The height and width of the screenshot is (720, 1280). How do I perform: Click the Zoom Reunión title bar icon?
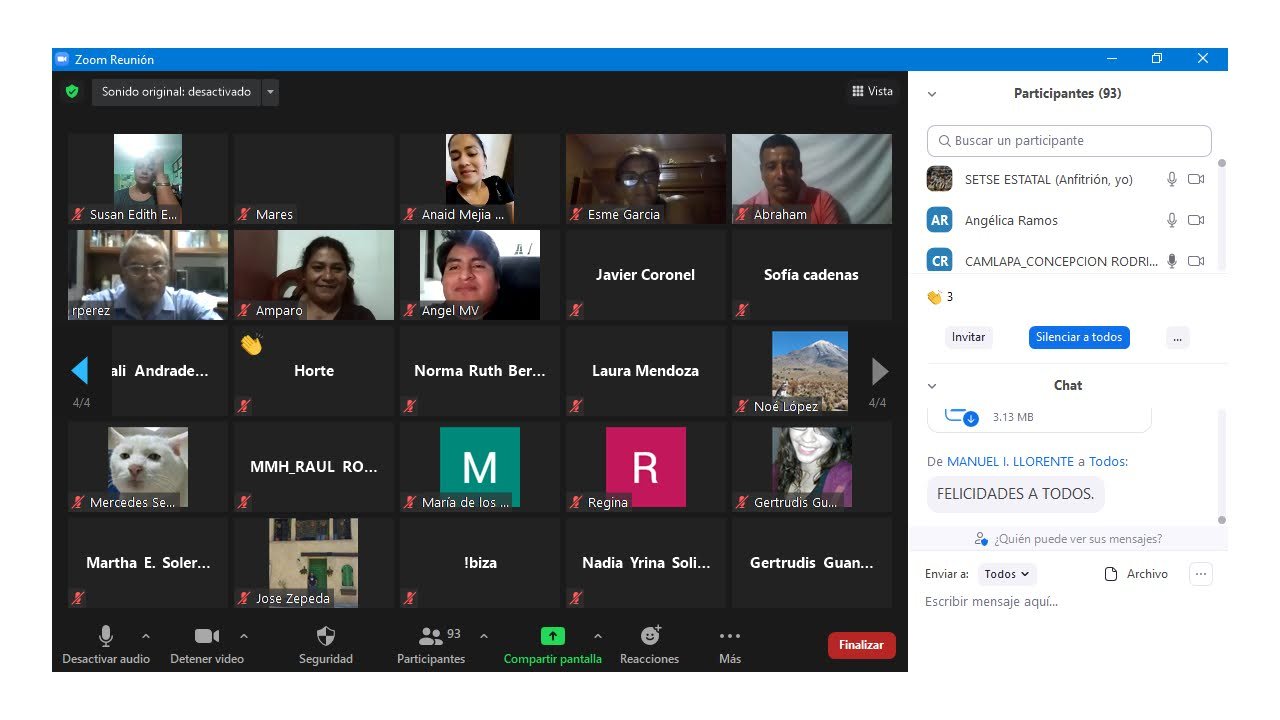click(62, 59)
